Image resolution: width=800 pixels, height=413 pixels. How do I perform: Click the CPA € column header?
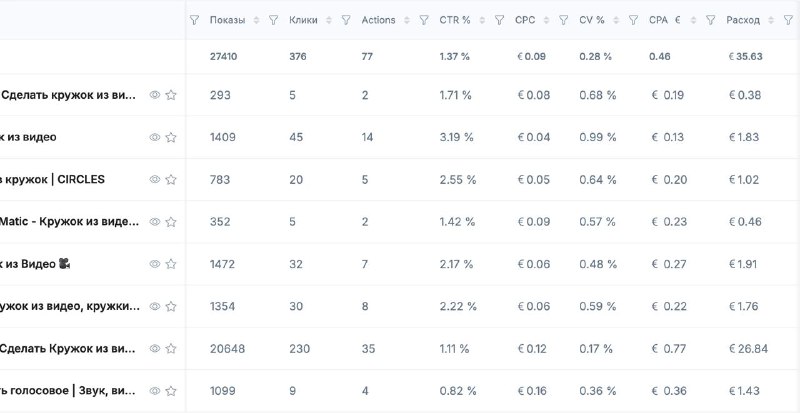click(x=665, y=20)
